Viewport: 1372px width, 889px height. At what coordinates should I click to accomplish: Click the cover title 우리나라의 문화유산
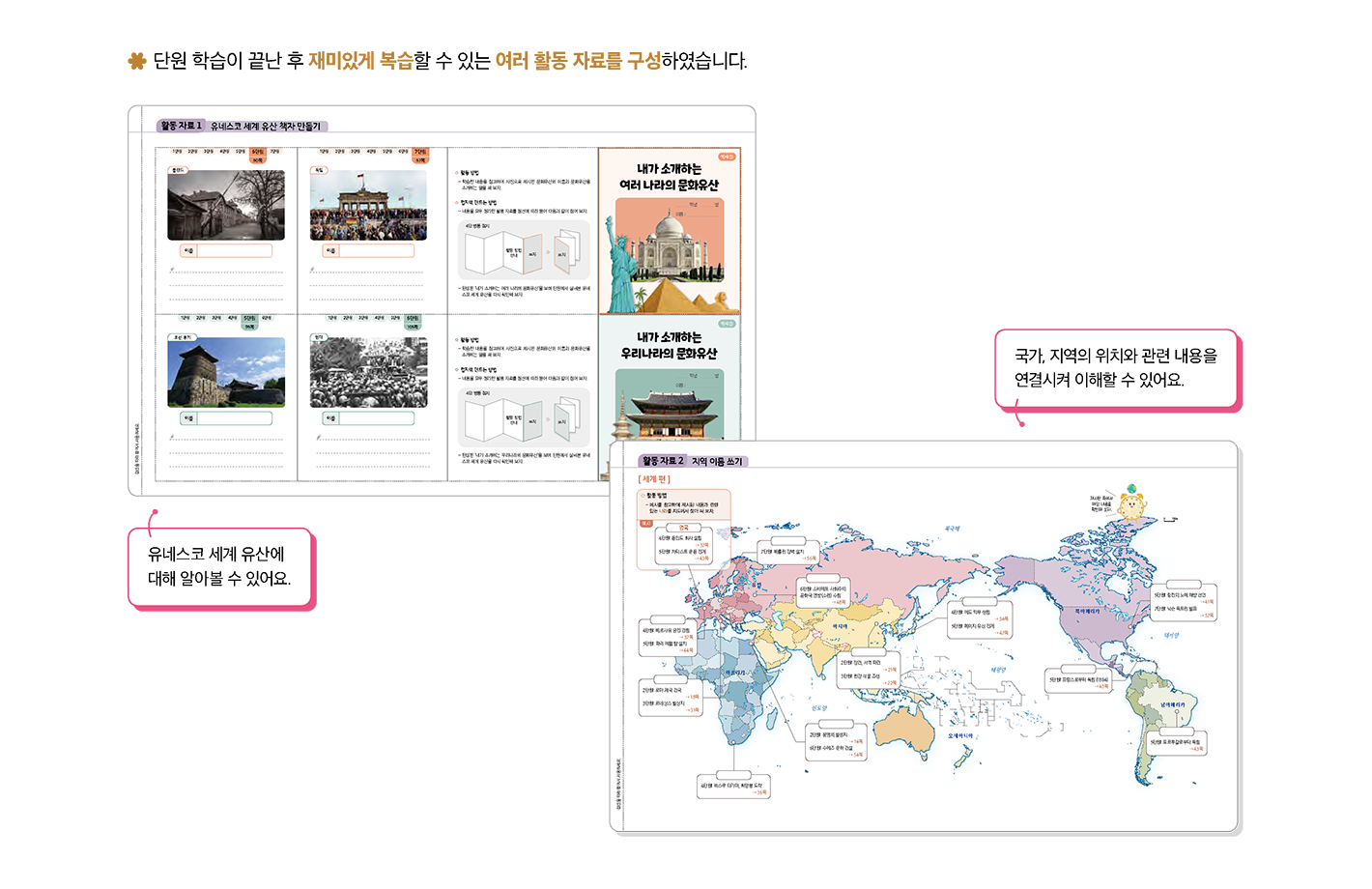tap(670, 354)
